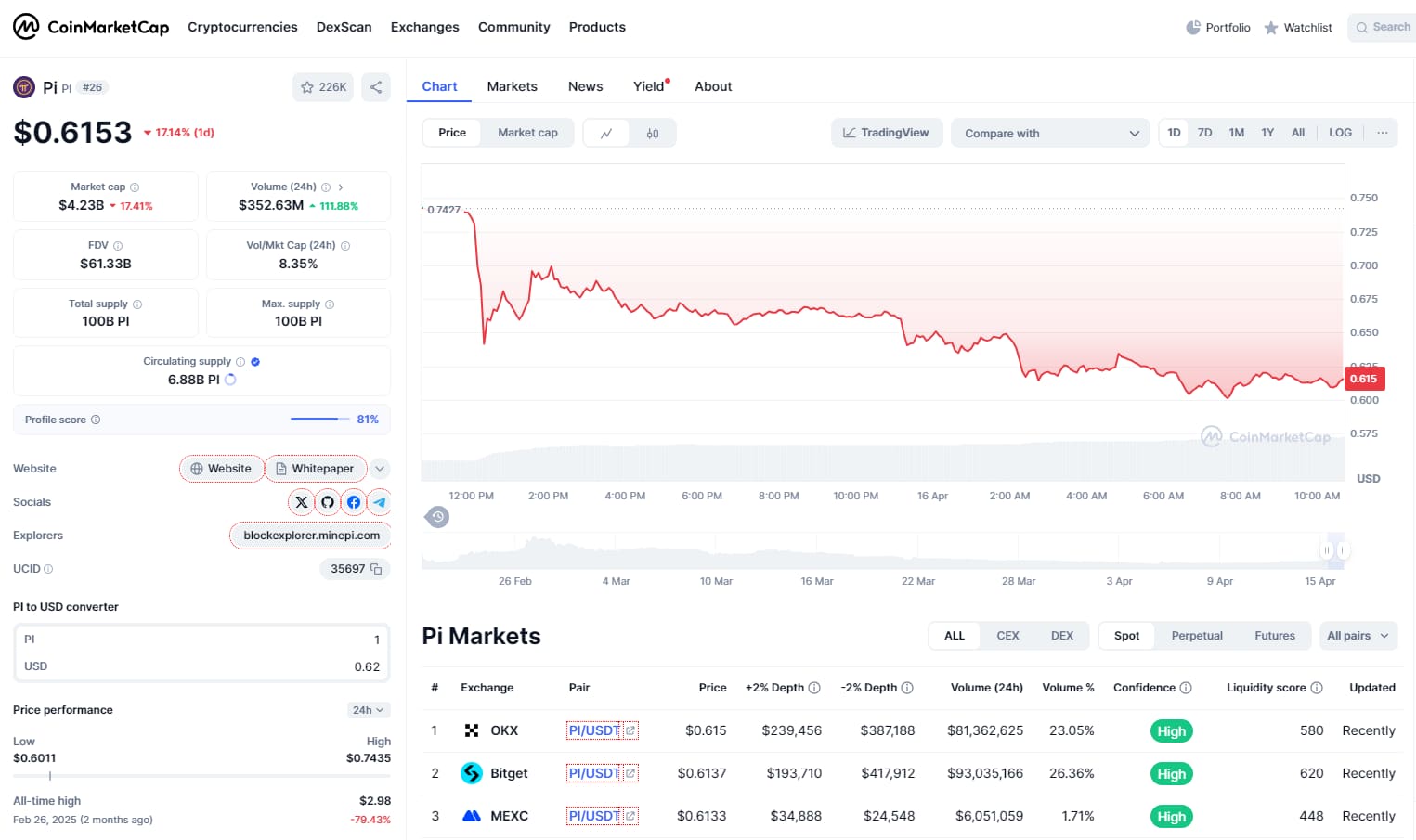Screen dimensions: 1416x840
Task: Toggle LOG scale on chart
Action: (x=1340, y=133)
